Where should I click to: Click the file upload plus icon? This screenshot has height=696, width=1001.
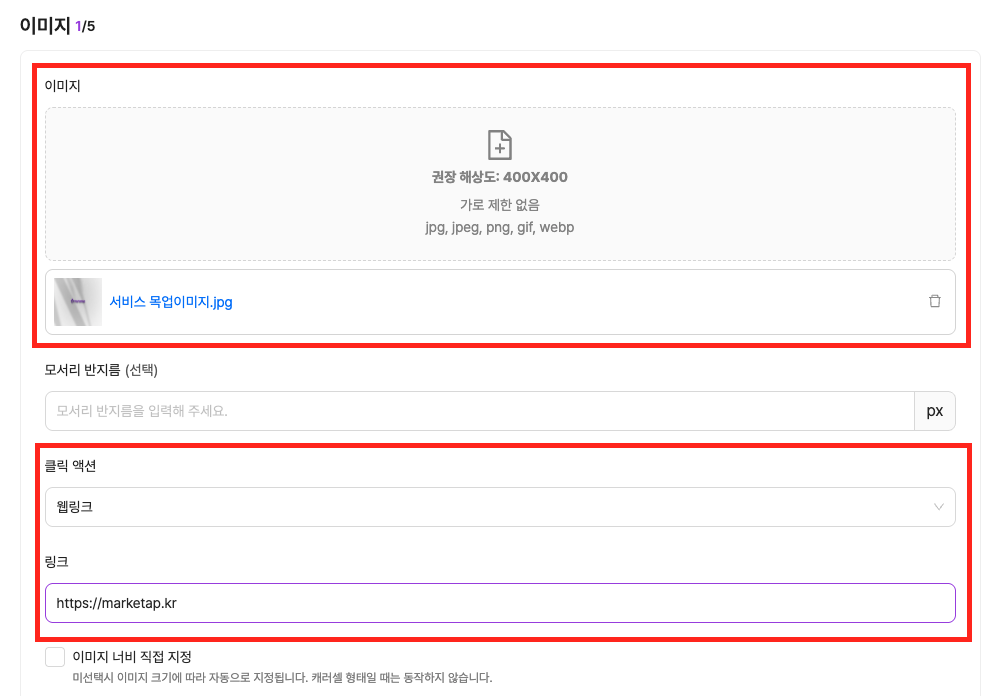(499, 145)
